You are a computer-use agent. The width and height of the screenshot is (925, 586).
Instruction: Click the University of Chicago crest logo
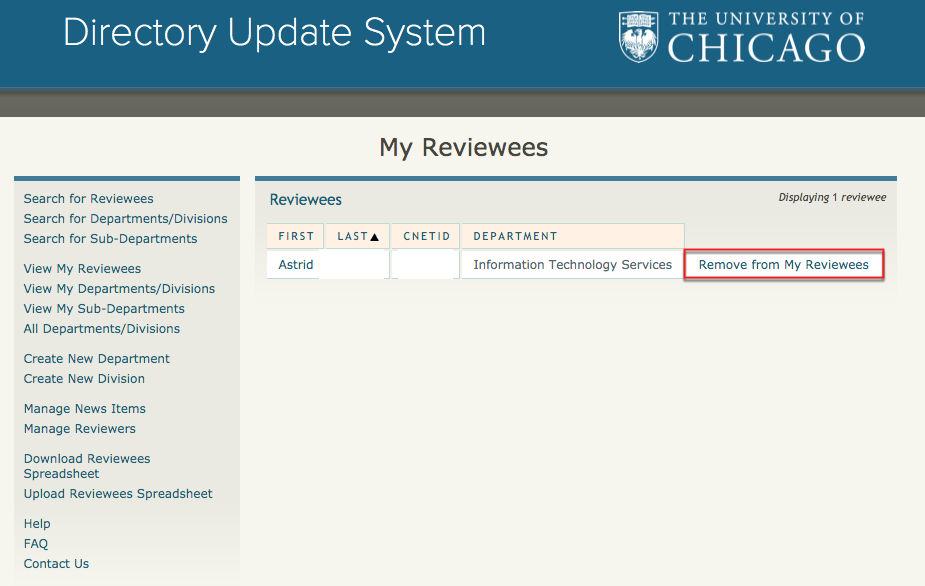click(638, 37)
